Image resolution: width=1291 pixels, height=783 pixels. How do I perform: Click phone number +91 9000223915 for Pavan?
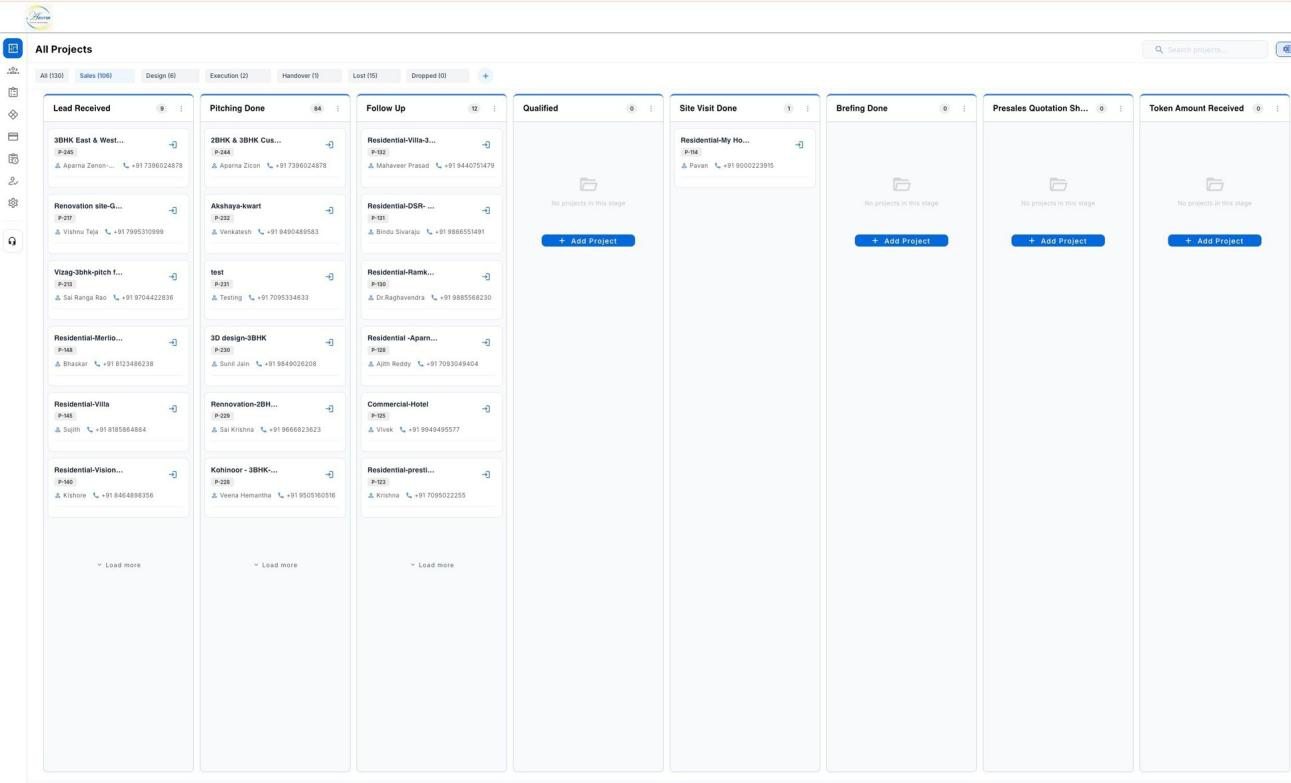pyautogui.click(x=749, y=165)
